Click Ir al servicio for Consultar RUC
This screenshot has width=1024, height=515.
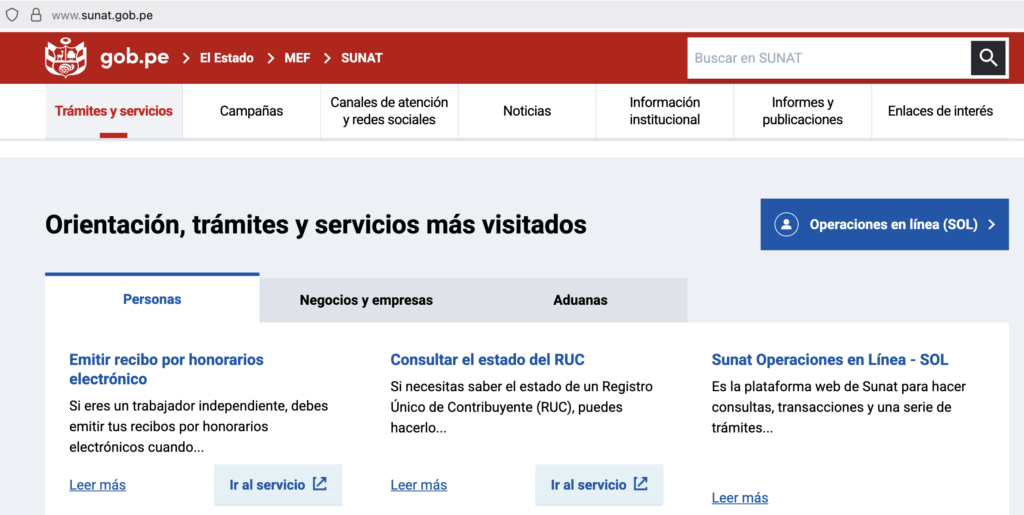[x=599, y=485]
